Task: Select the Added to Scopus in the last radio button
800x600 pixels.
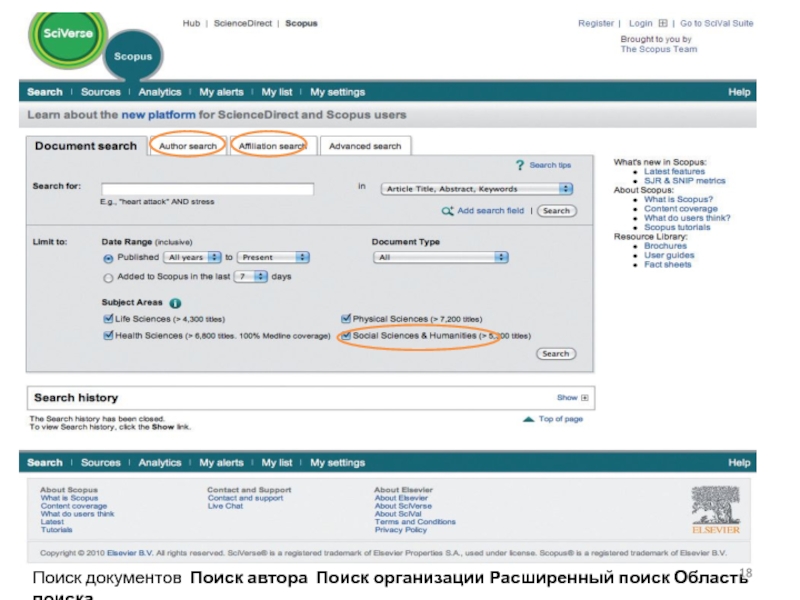Action: 108,278
